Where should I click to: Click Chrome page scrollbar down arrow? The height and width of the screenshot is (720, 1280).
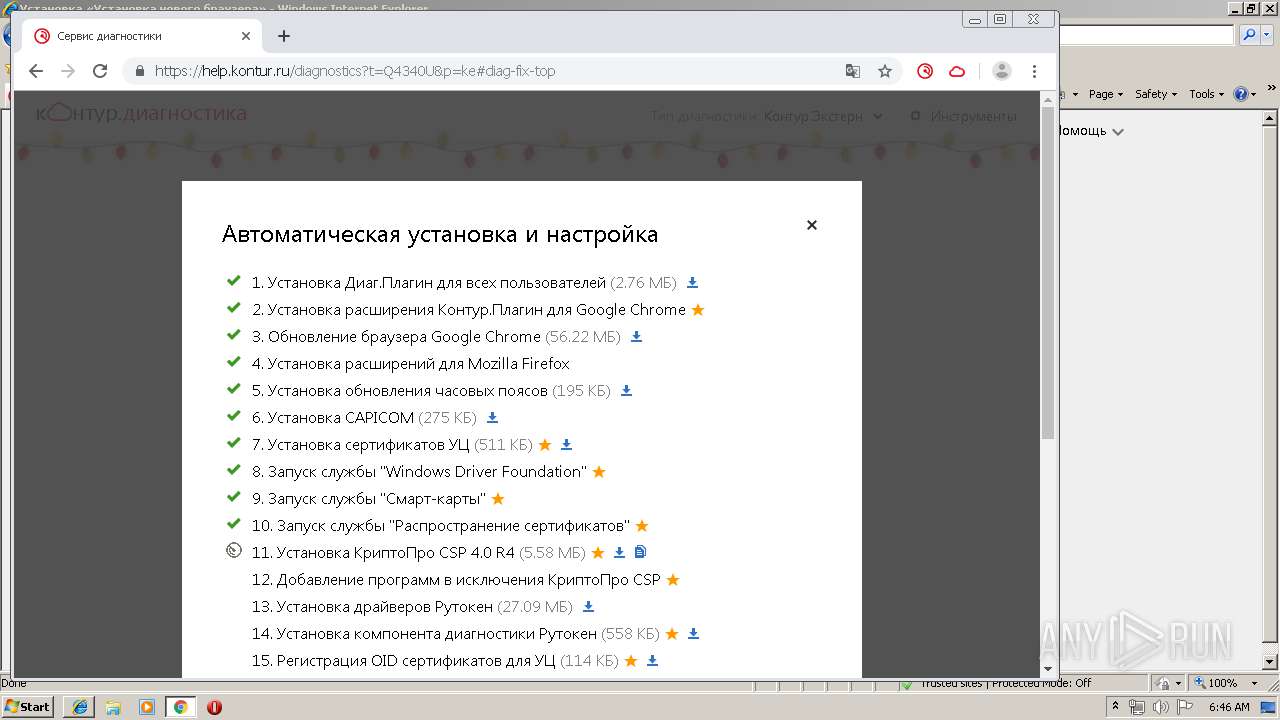point(1048,669)
